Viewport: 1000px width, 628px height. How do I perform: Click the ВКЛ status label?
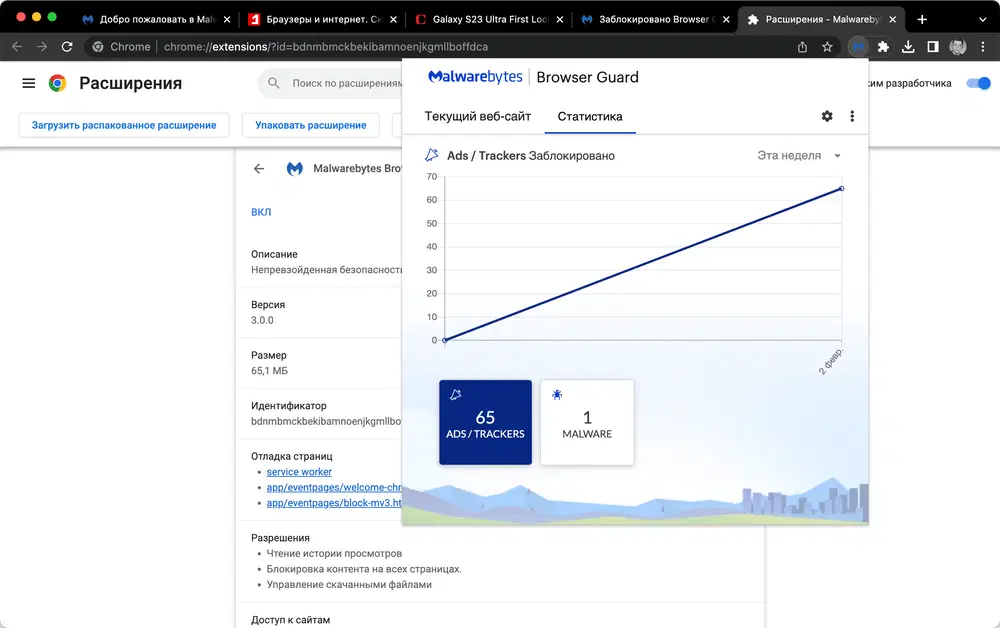(261, 212)
